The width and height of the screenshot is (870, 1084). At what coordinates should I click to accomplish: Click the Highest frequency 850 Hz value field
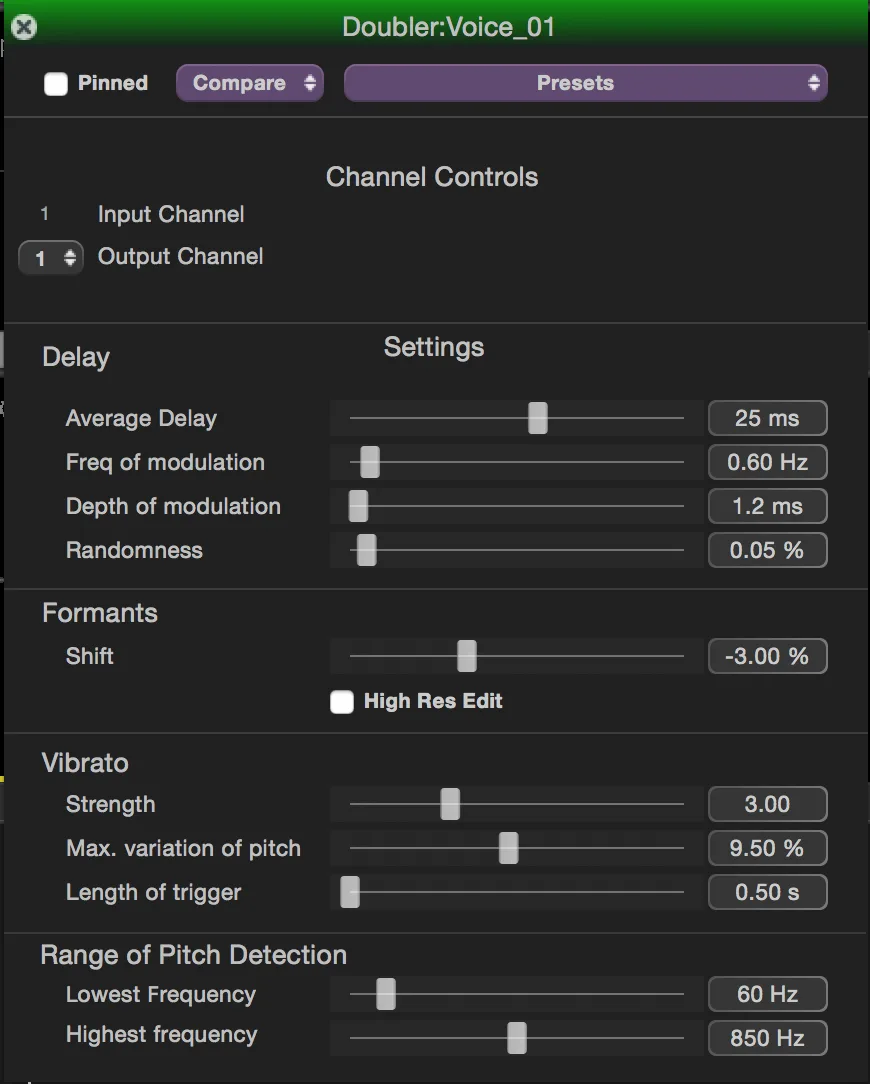pyautogui.click(x=767, y=1038)
